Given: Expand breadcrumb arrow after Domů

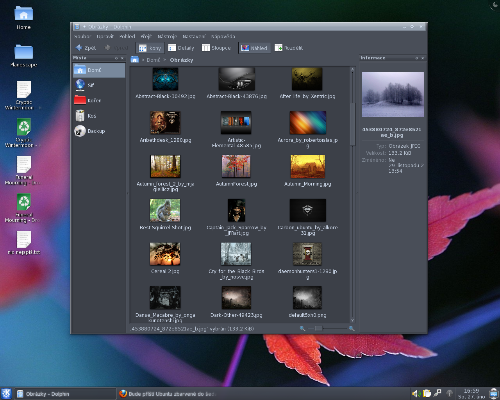Looking at the screenshot, I should (165, 60).
